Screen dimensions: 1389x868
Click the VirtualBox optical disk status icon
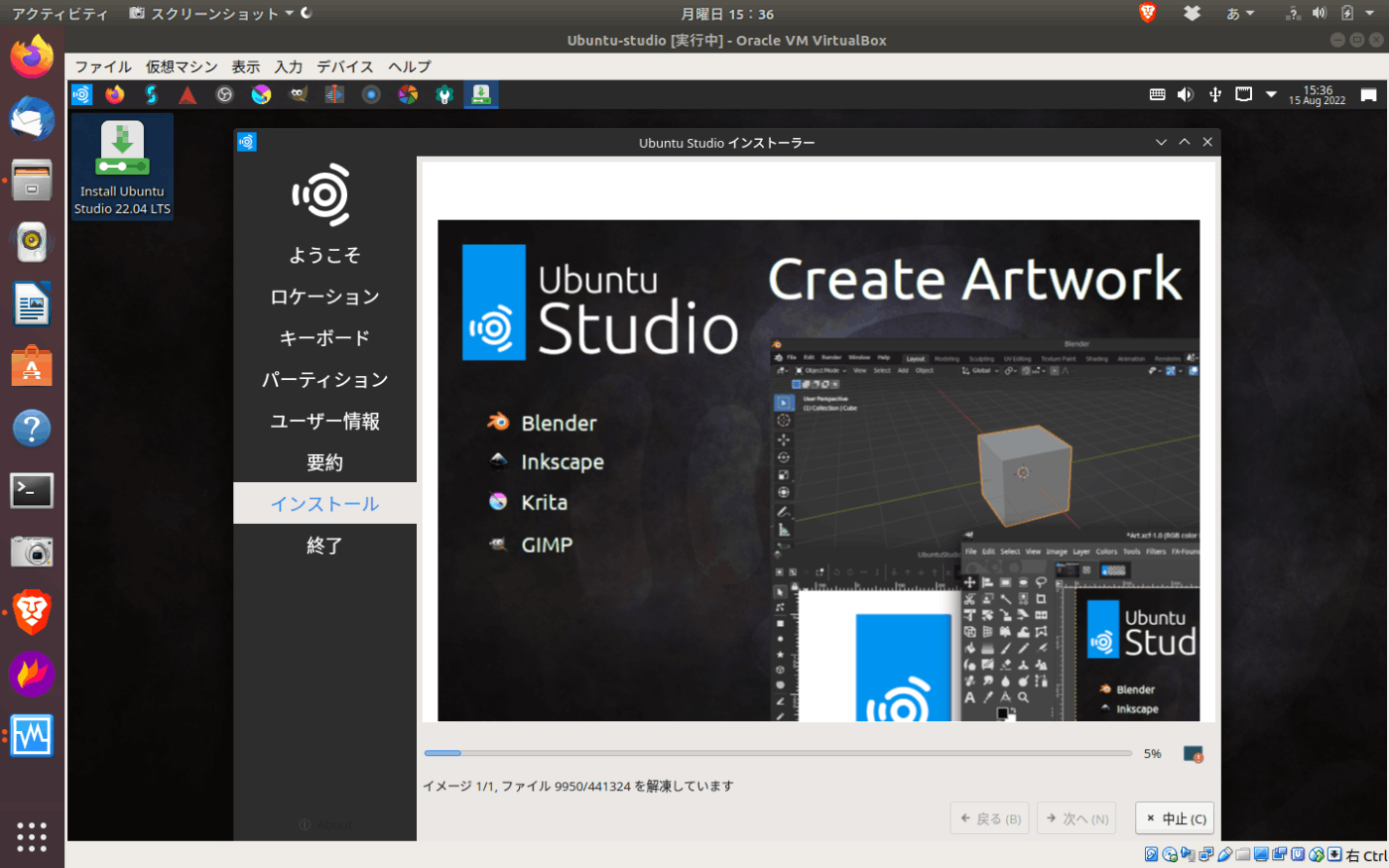pyautogui.click(x=1170, y=855)
